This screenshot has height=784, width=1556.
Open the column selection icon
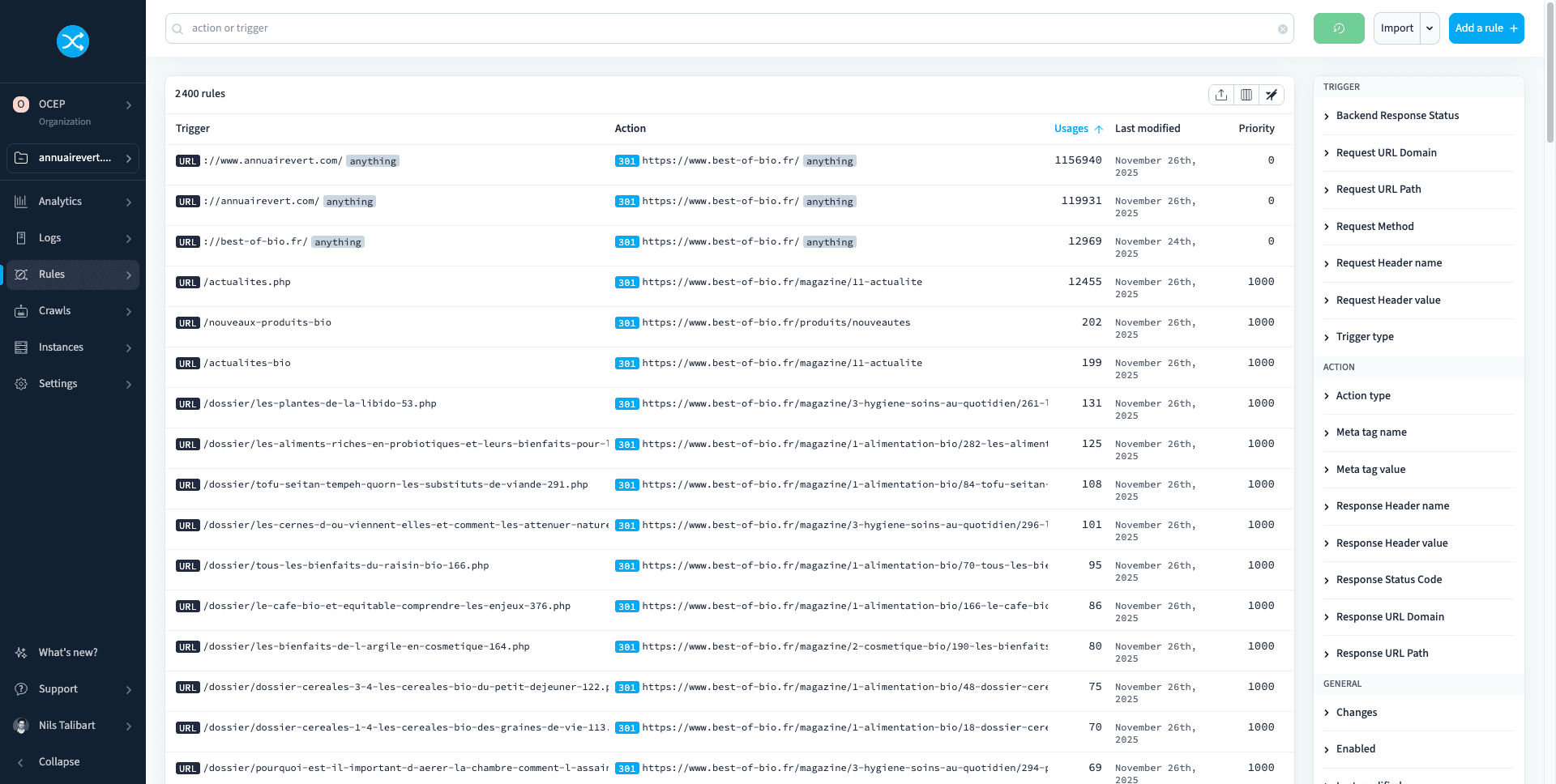coord(1246,95)
